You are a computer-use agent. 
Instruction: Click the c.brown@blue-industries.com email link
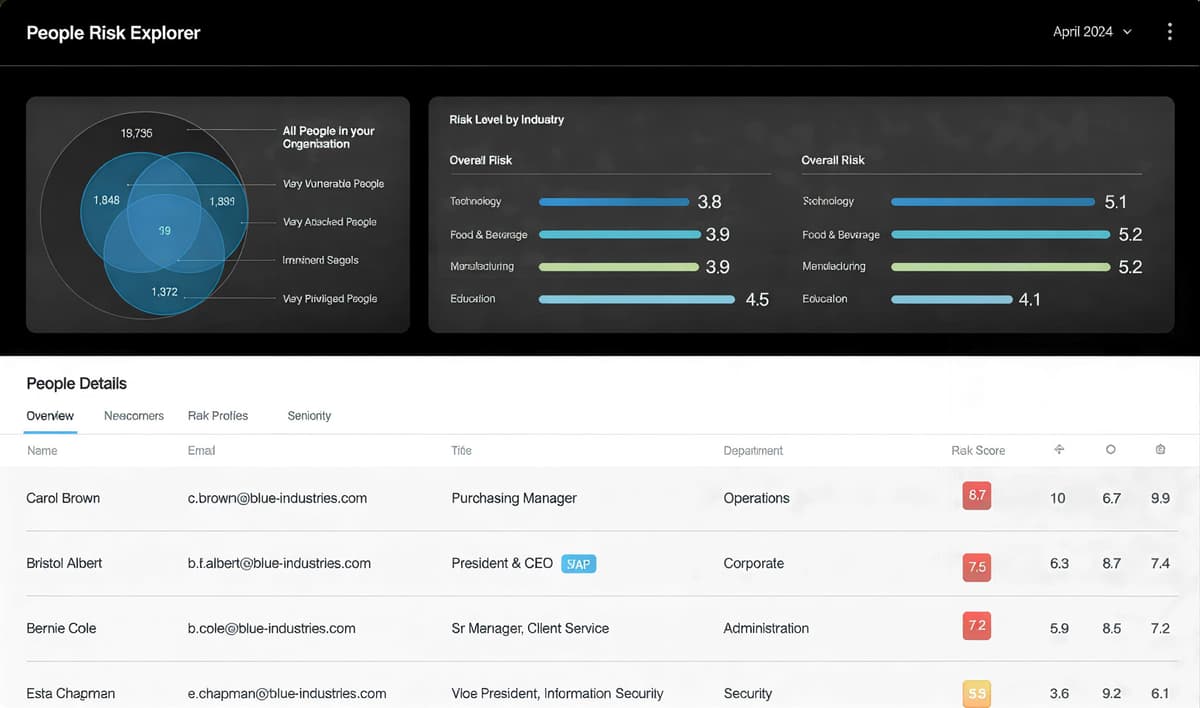(277, 498)
